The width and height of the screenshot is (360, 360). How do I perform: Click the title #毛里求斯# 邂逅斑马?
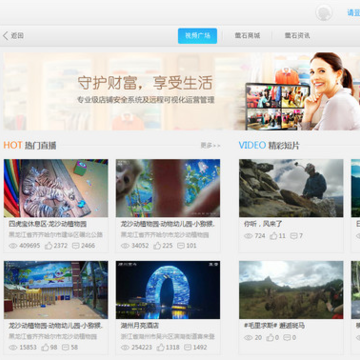(x=274, y=325)
